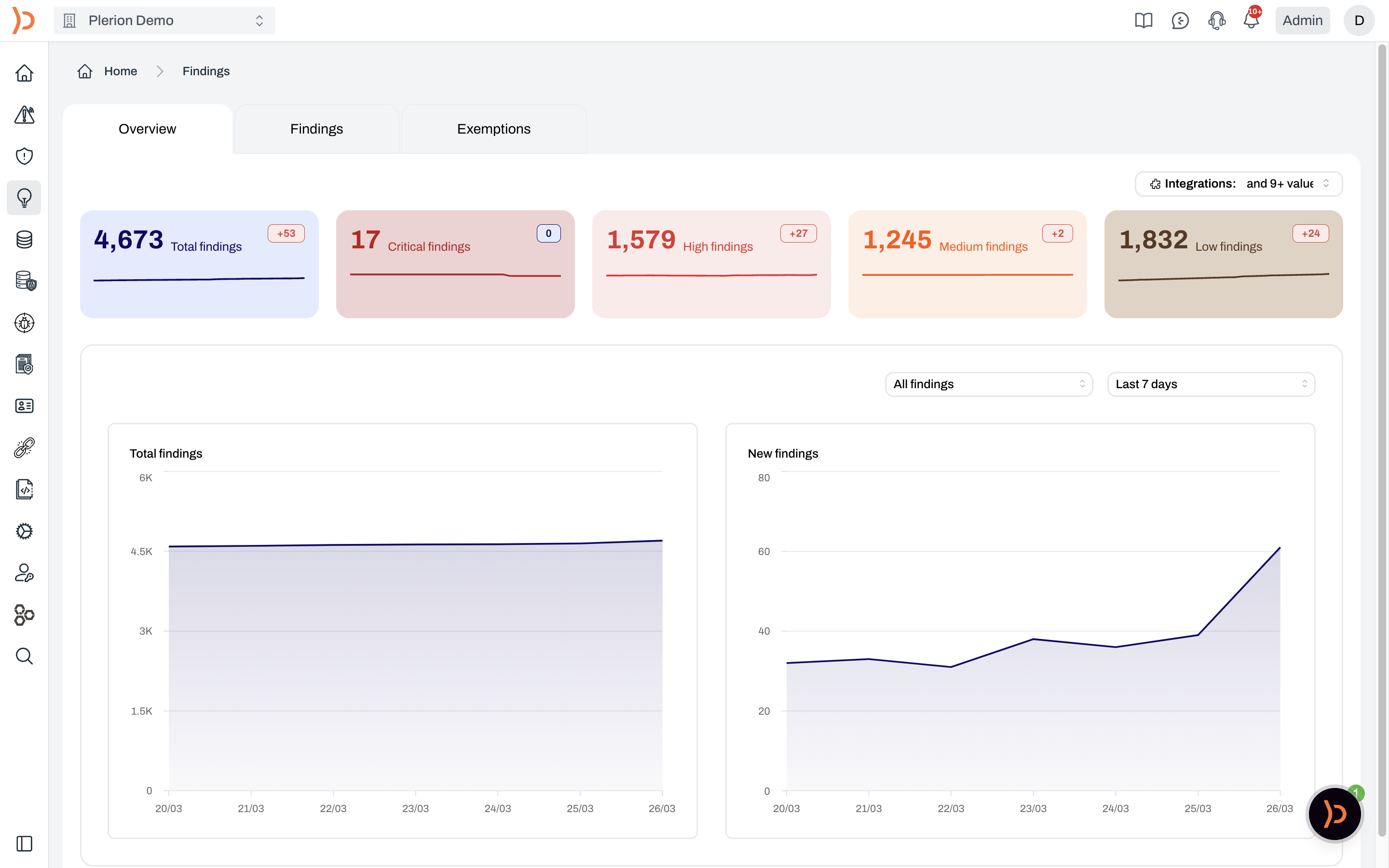The image size is (1389, 868).
Task: Click the Admin button
Action: [x=1302, y=21]
